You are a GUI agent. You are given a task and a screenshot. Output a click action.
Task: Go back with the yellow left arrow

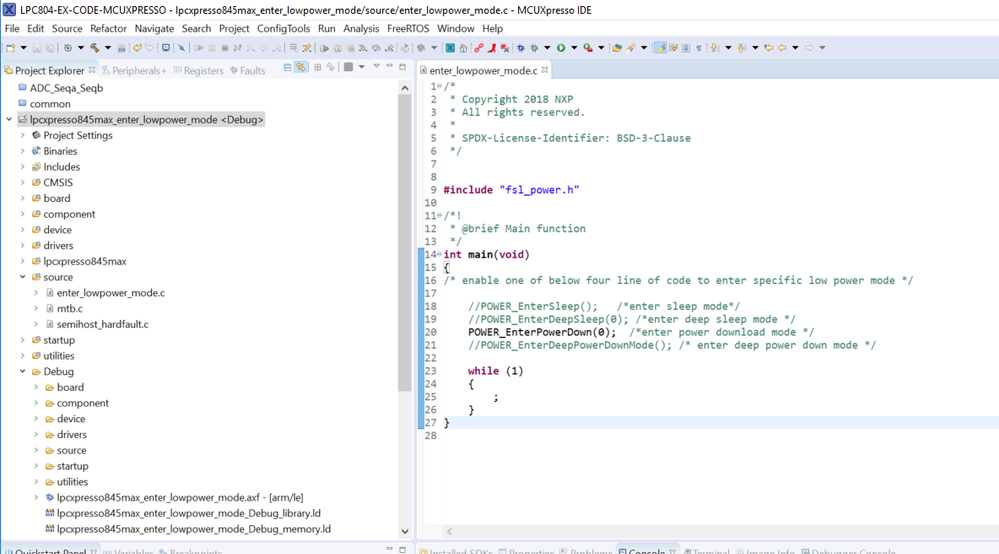point(782,48)
